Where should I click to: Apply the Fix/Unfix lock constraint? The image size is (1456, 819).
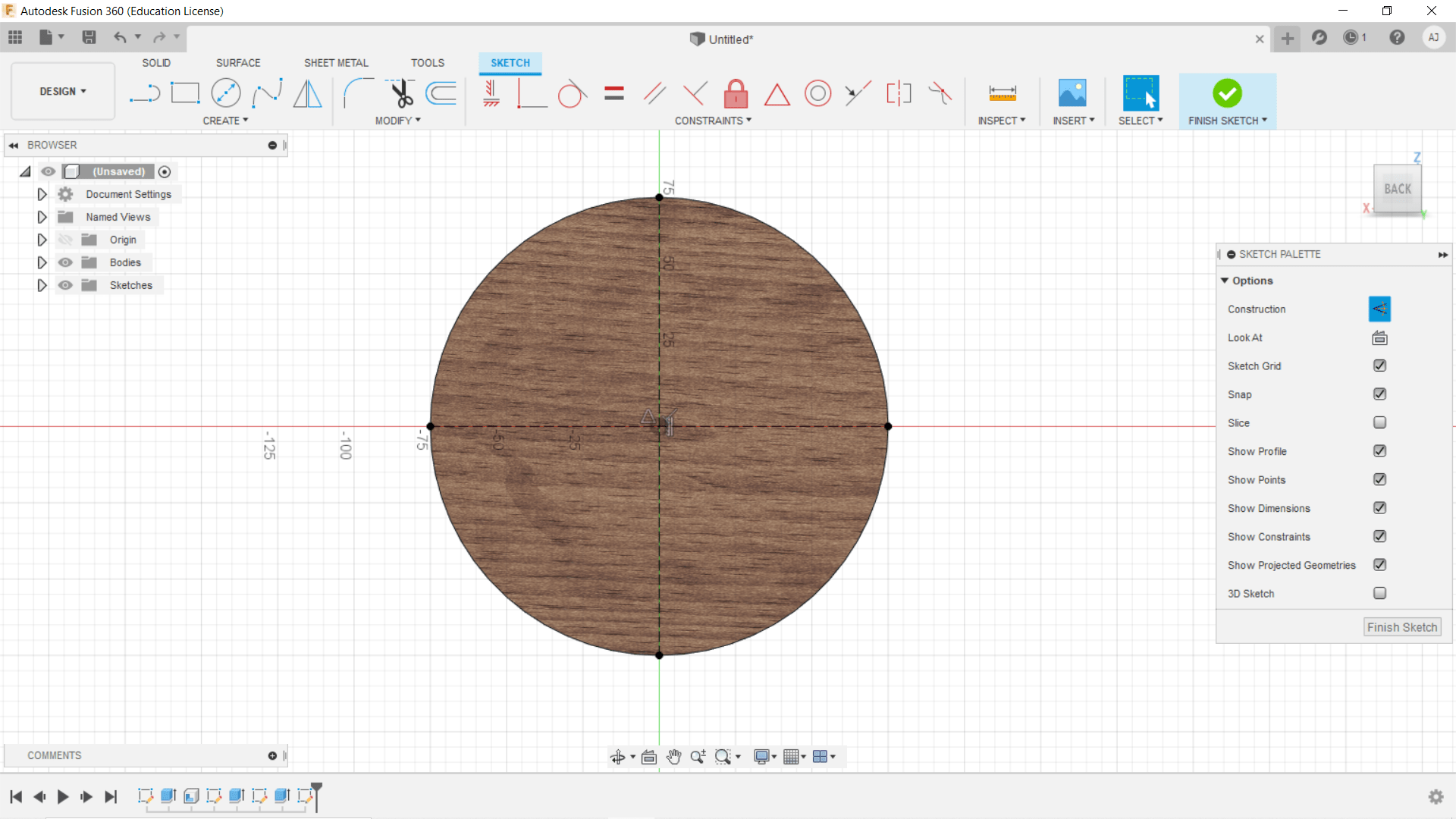(x=736, y=93)
